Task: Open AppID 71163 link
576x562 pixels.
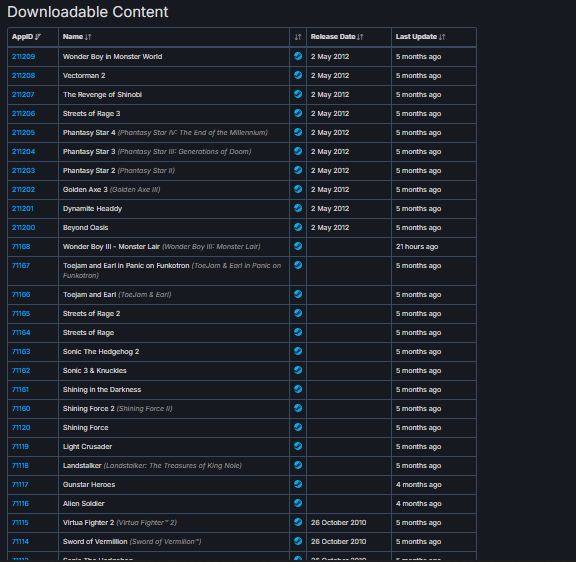Action: pyautogui.click(x=21, y=352)
